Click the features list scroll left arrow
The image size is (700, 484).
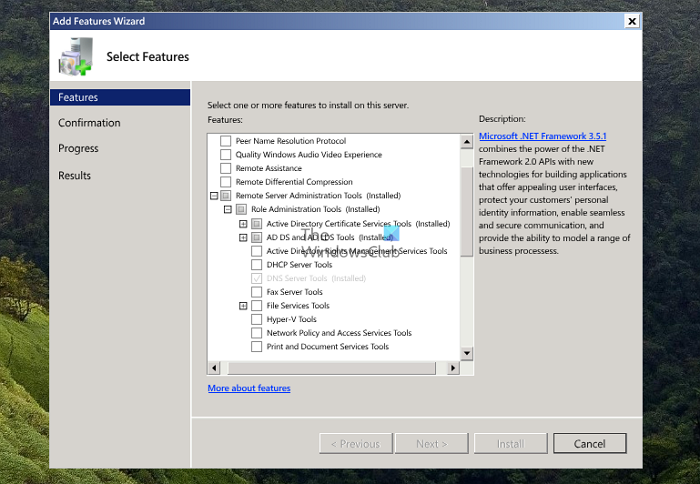pyautogui.click(x=214, y=368)
